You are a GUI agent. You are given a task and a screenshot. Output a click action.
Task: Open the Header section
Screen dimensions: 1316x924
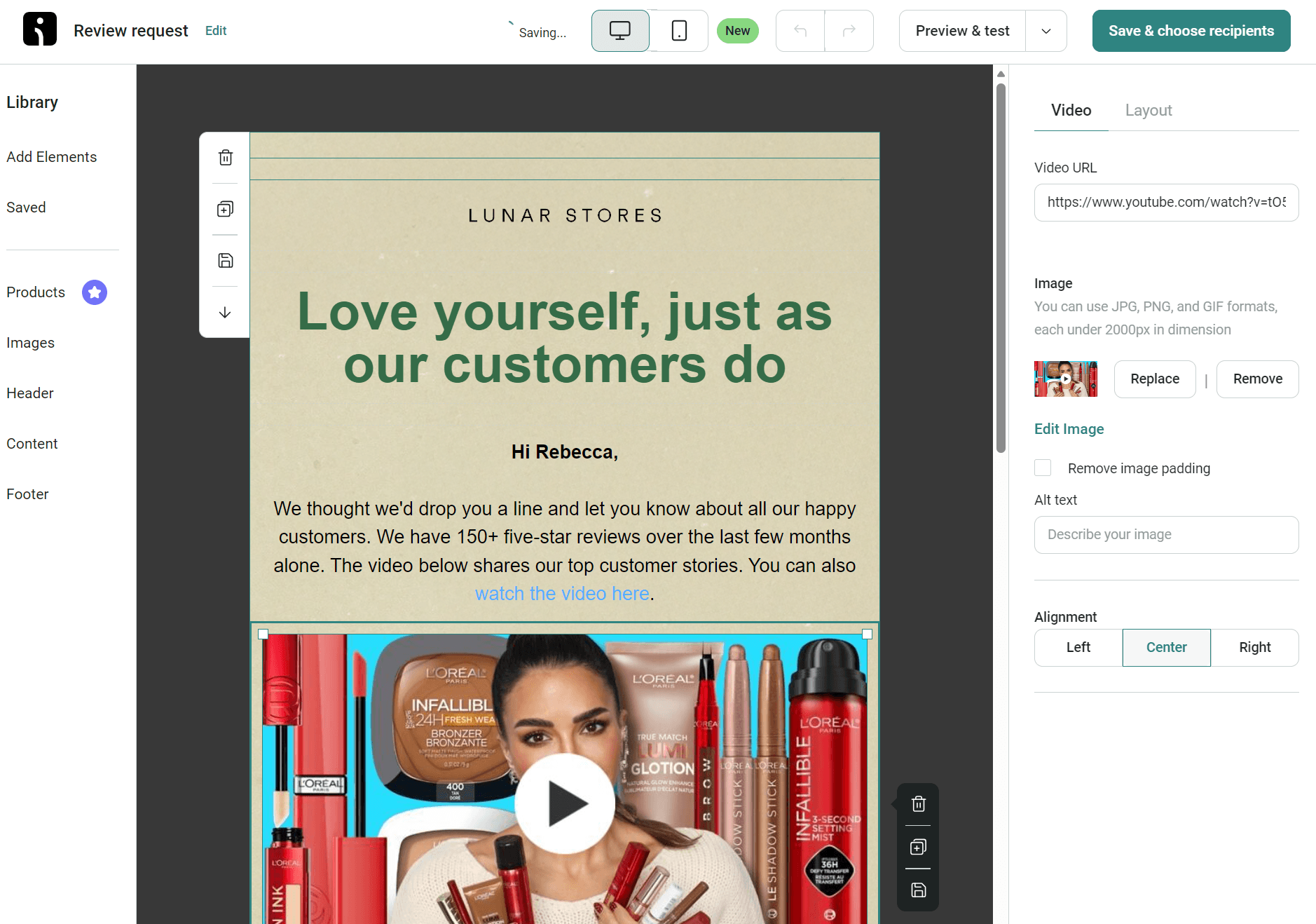[x=30, y=393]
